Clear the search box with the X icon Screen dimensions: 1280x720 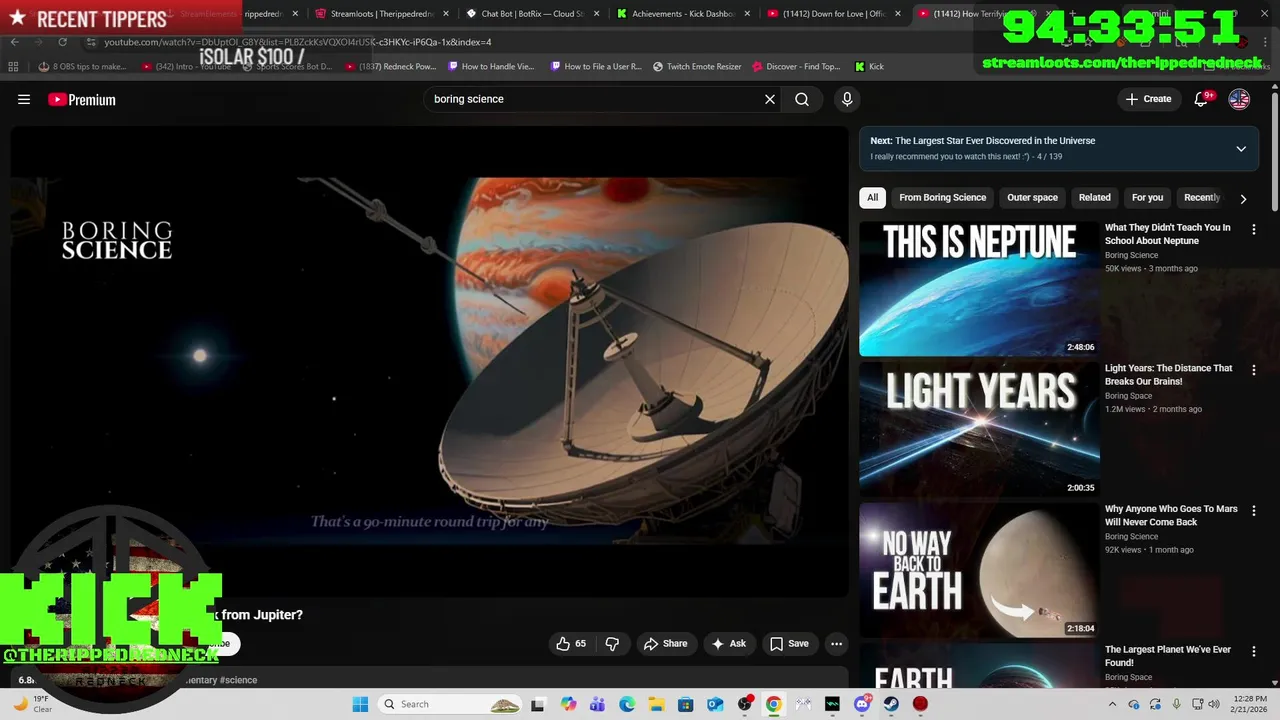(x=770, y=99)
